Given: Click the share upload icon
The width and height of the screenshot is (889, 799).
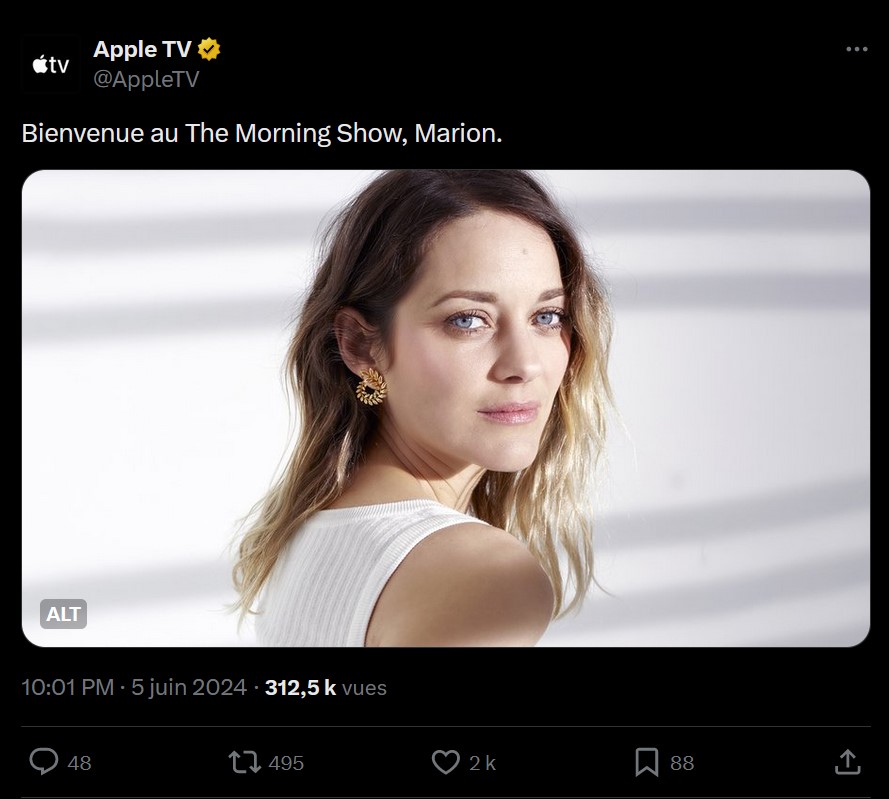Looking at the screenshot, I should [x=846, y=763].
